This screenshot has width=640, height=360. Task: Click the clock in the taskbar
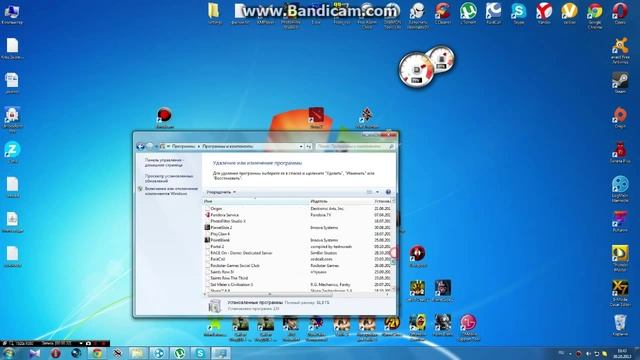click(622, 353)
